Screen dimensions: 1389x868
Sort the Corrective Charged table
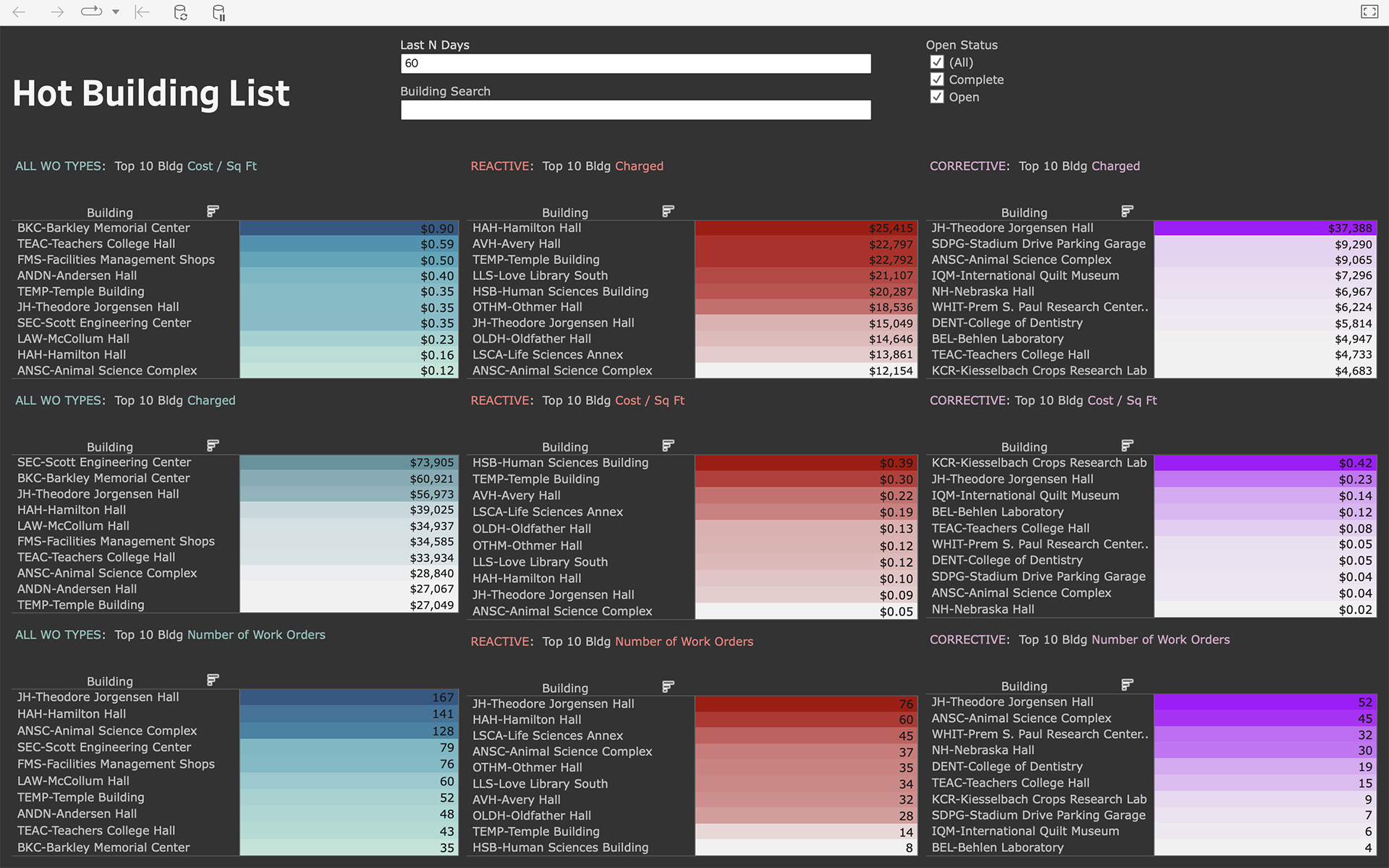coord(1126,211)
